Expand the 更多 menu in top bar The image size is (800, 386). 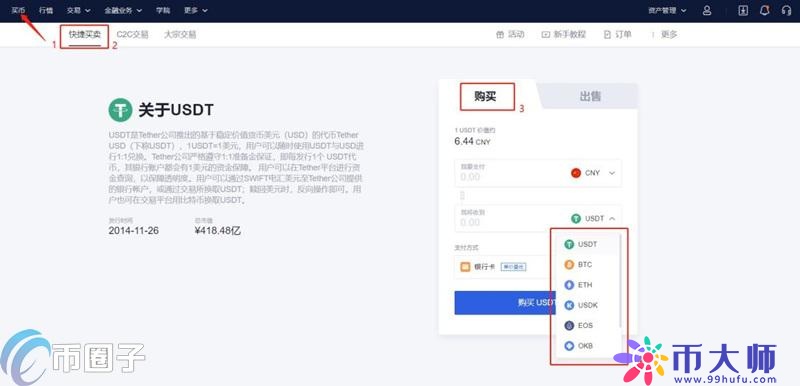click(196, 10)
